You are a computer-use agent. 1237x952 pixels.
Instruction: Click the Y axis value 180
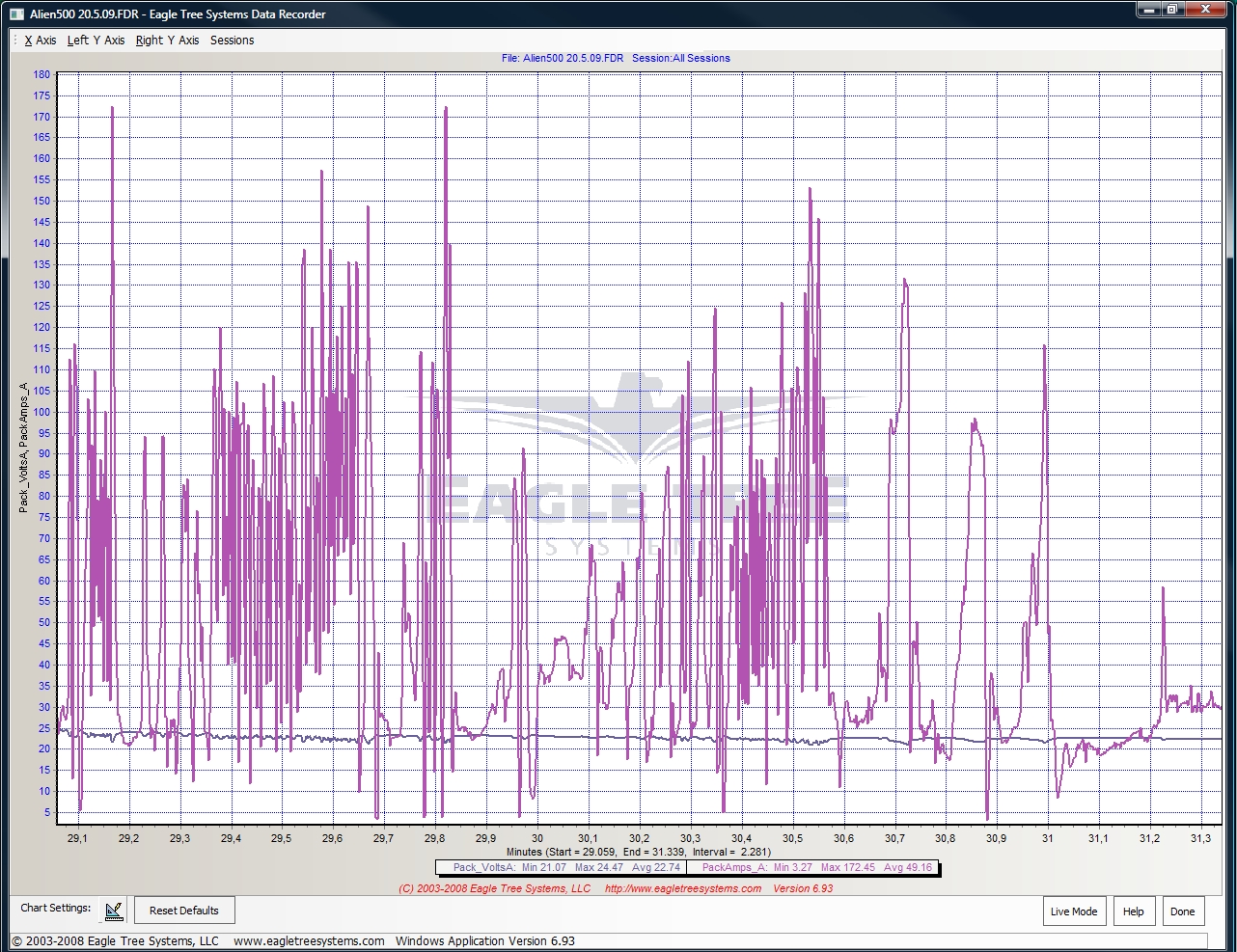click(41, 74)
